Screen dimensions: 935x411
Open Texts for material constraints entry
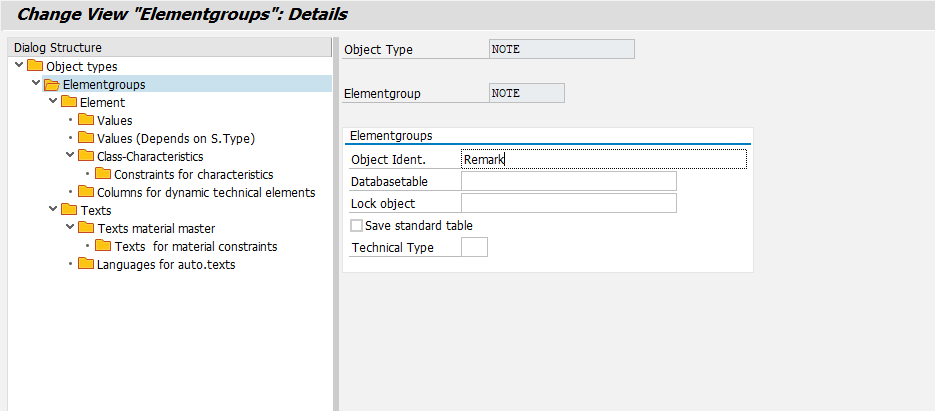pos(195,246)
